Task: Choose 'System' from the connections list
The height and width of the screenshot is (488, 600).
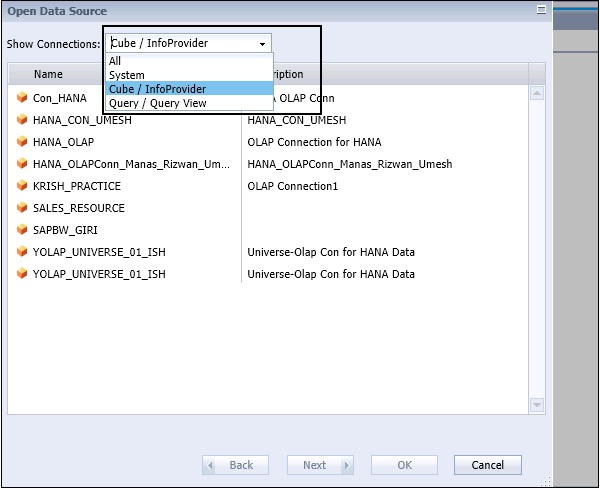Action: pyautogui.click(x=189, y=75)
